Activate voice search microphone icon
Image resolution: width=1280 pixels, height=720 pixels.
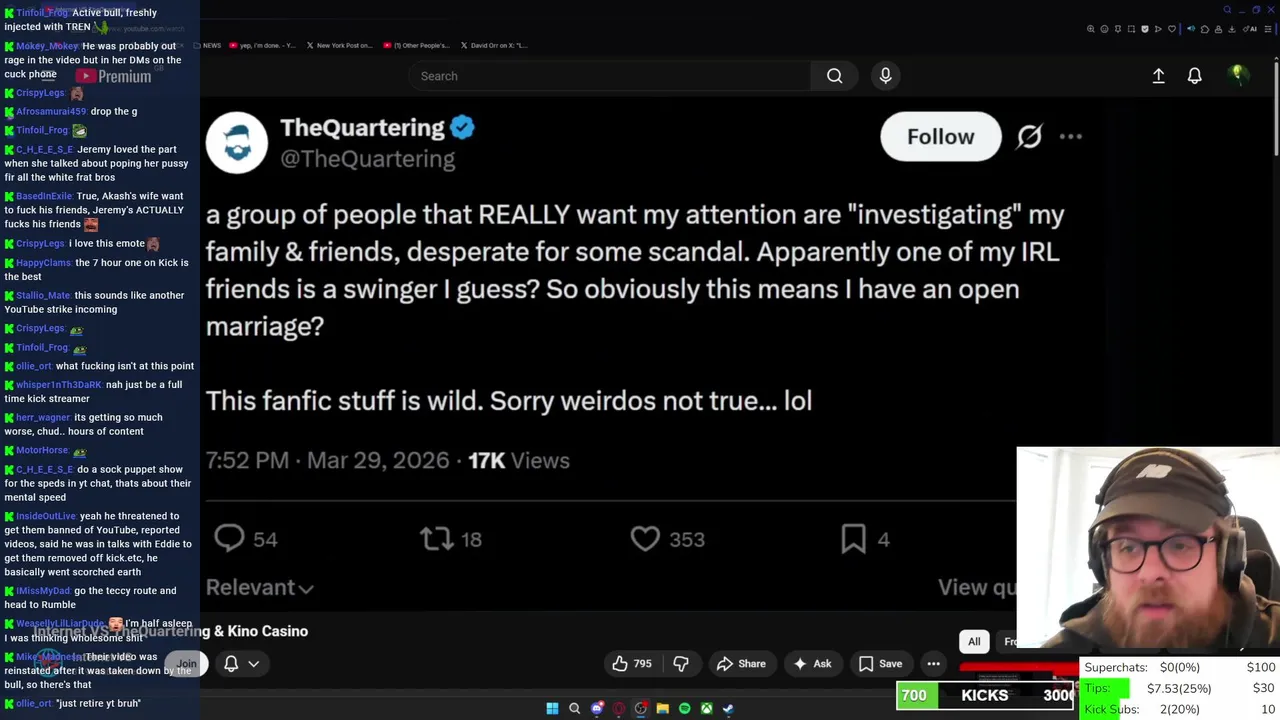point(885,76)
